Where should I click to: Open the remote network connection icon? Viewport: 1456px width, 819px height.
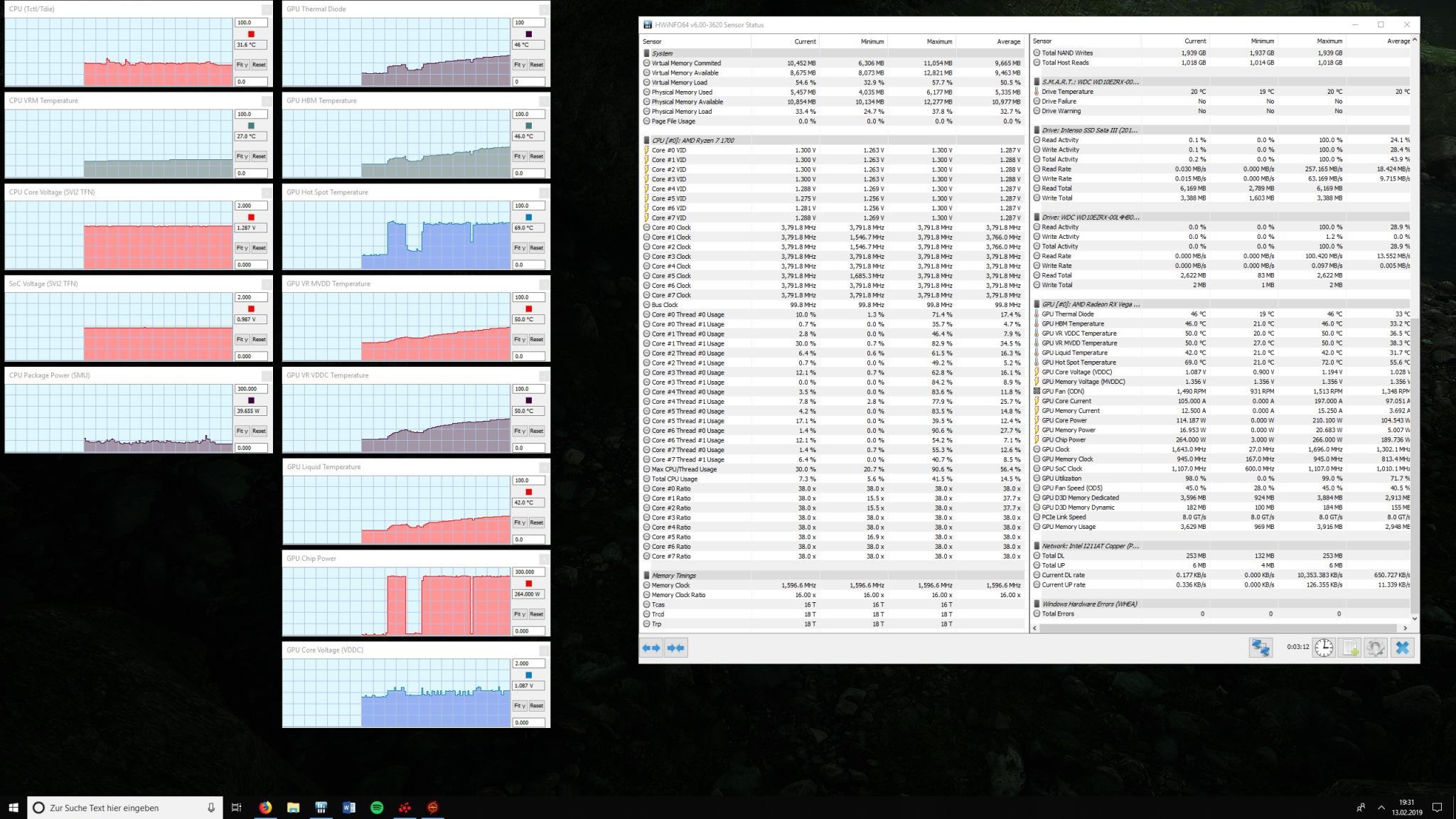pos(1260,648)
